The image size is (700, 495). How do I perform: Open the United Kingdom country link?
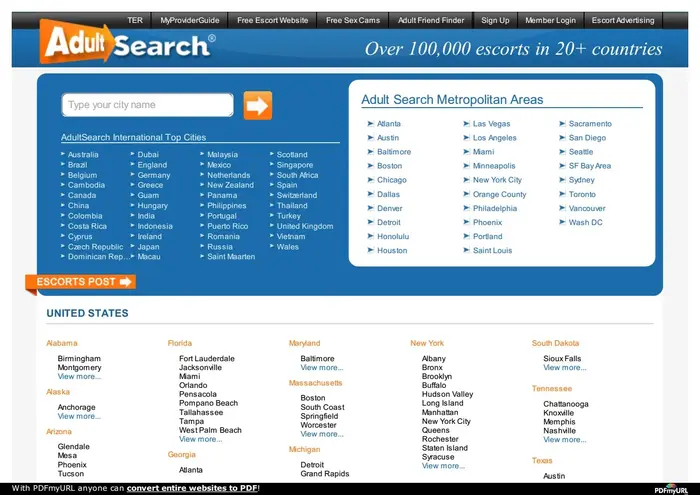click(x=305, y=226)
